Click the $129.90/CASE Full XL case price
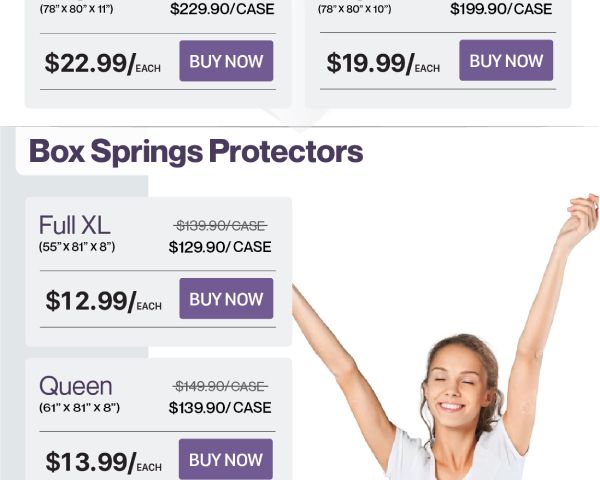Viewport: 600px width, 480px height. point(220,247)
